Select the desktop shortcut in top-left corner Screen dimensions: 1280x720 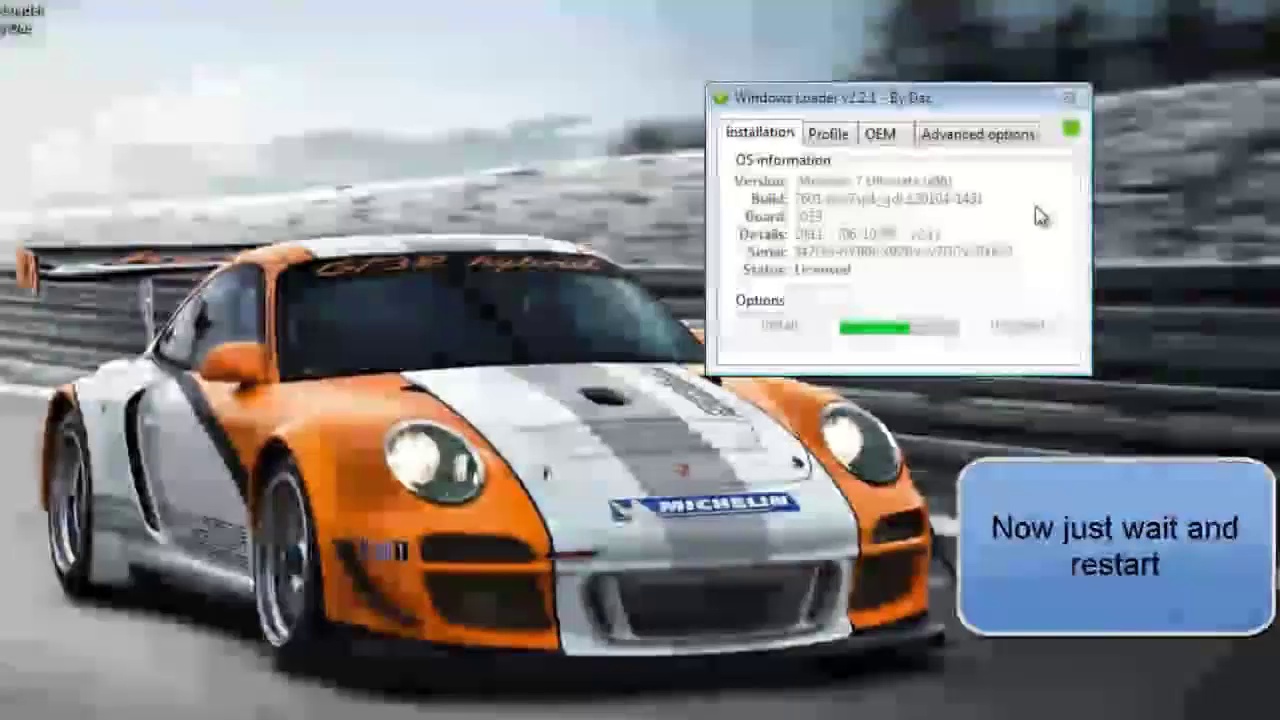pos(20,18)
